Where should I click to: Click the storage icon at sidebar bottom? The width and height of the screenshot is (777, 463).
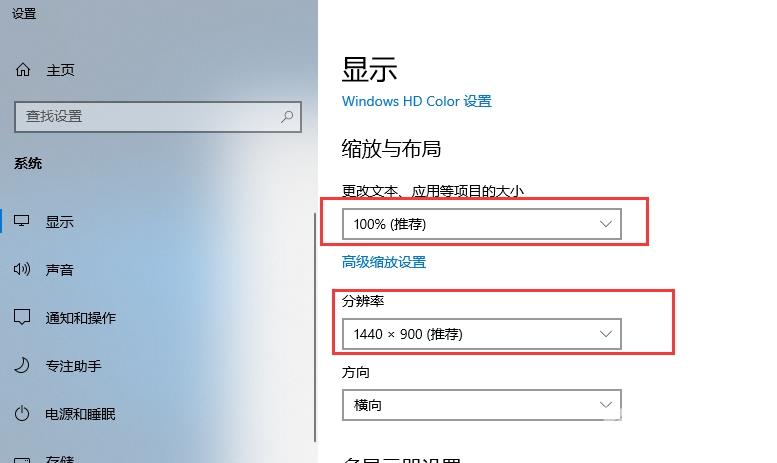(x=22, y=459)
